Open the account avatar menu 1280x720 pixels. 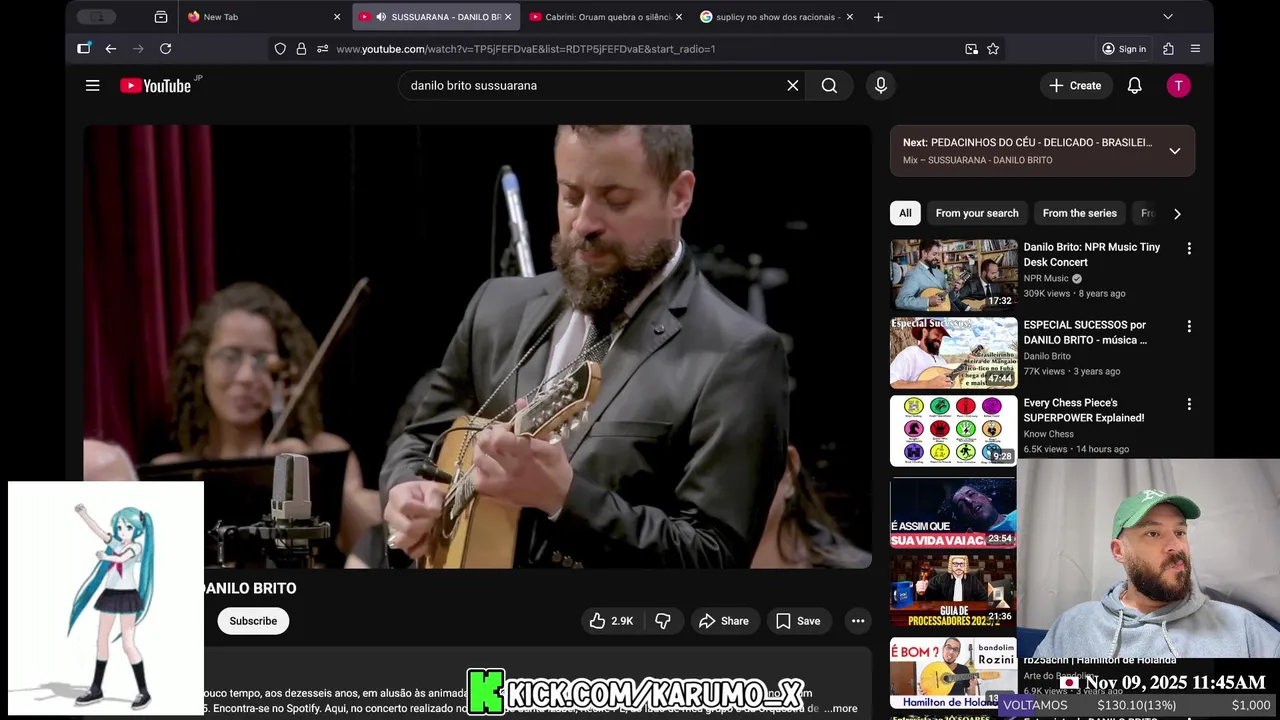(x=1178, y=86)
